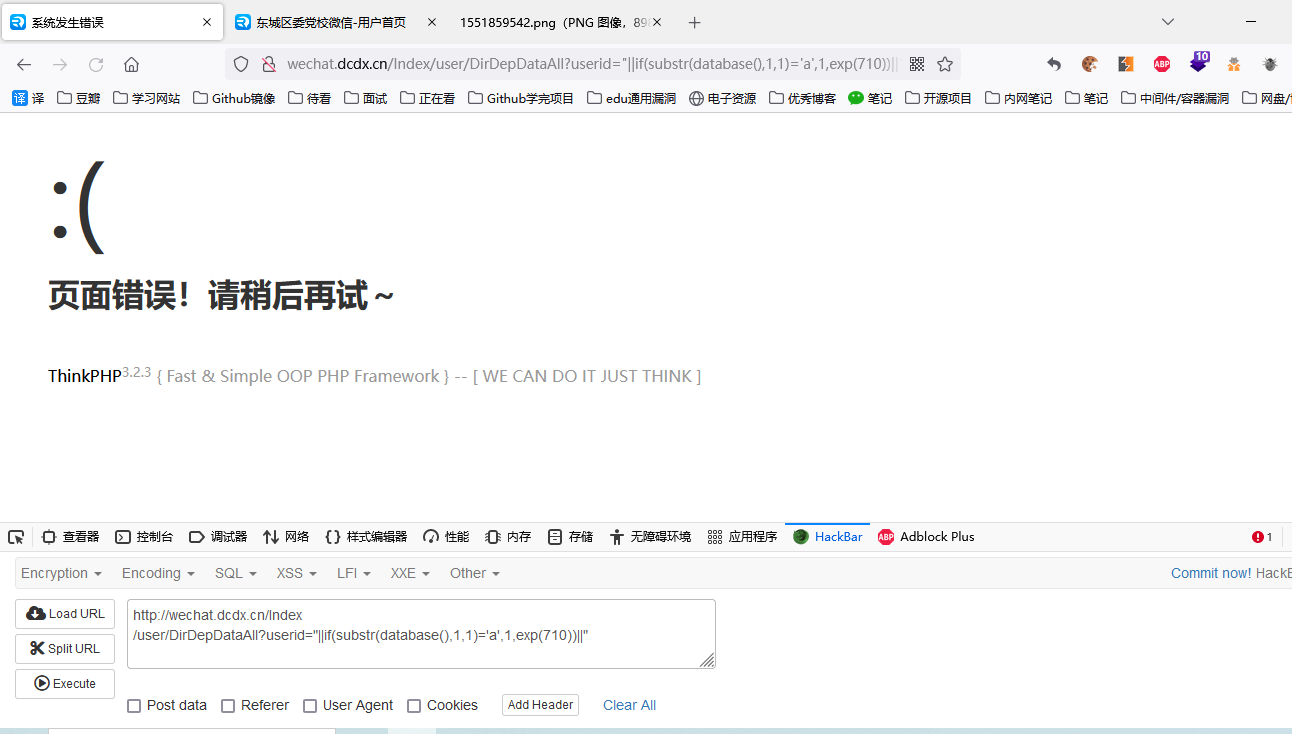Close the 1551859542.png tab
This screenshot has height=734, width=1292.
coord(657,22)
